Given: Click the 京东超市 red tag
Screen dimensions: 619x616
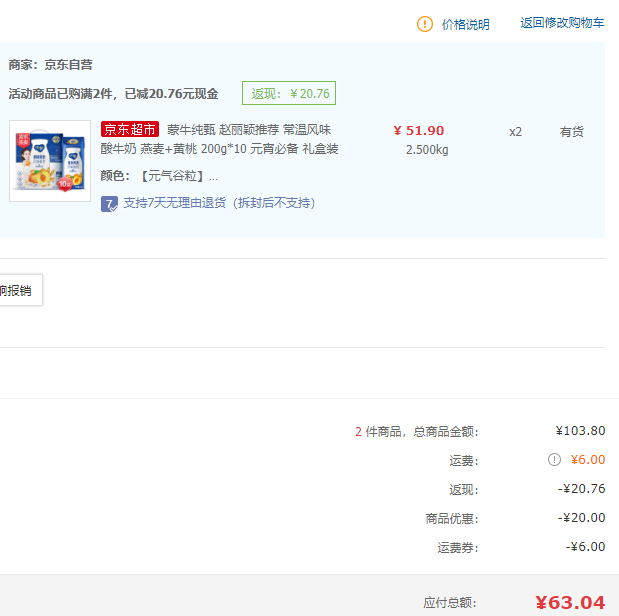Looking at the screenshot, I should 130,129.
